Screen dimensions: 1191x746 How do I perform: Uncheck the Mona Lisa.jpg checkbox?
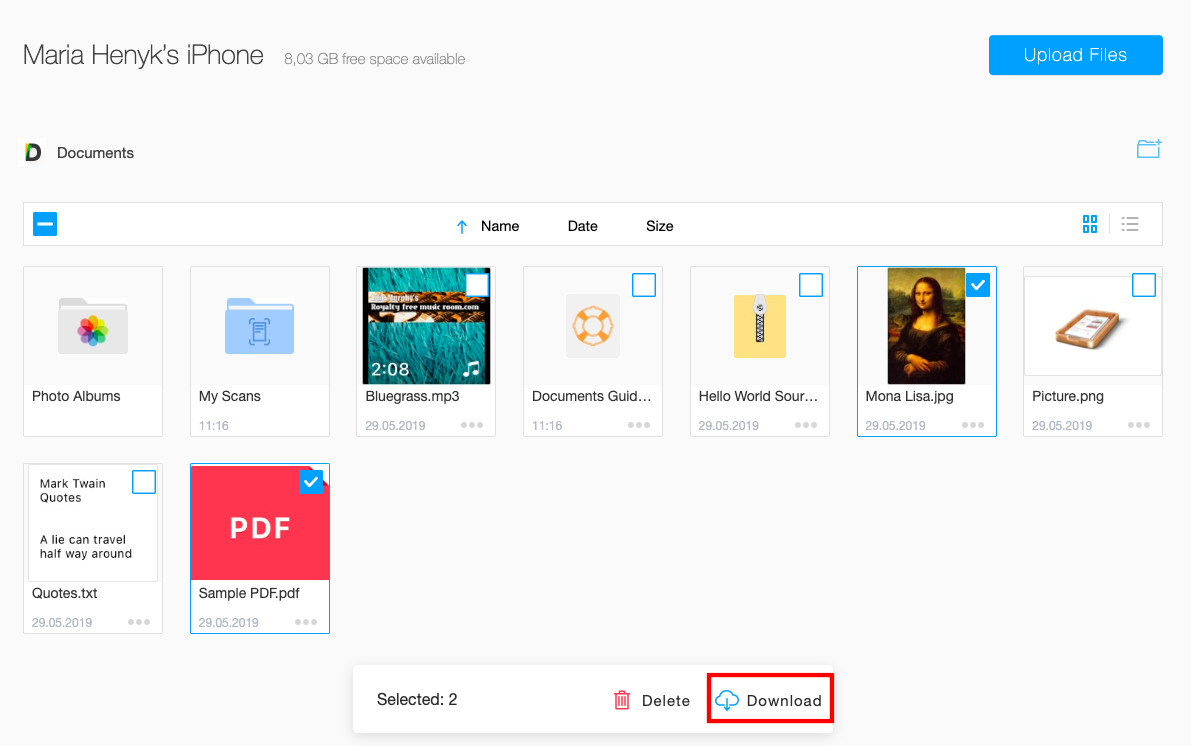coord(978,285)
